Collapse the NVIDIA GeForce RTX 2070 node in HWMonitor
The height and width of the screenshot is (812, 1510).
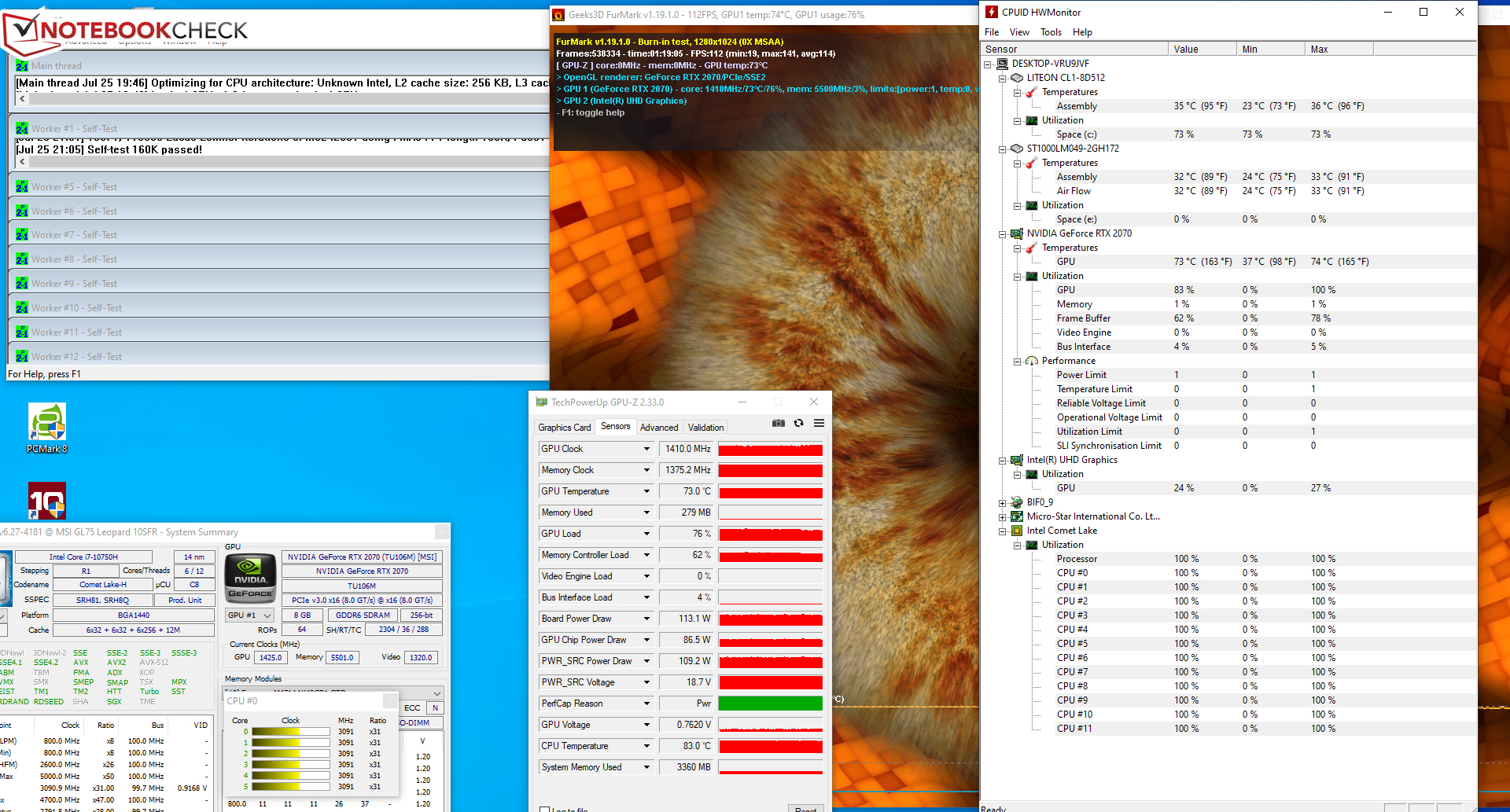tap(1003, 233)
